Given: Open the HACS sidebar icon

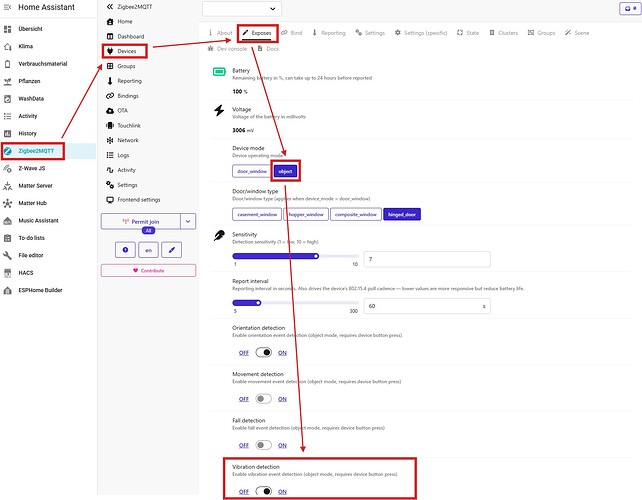Looking at the screenshot, I should pos(7,273).
